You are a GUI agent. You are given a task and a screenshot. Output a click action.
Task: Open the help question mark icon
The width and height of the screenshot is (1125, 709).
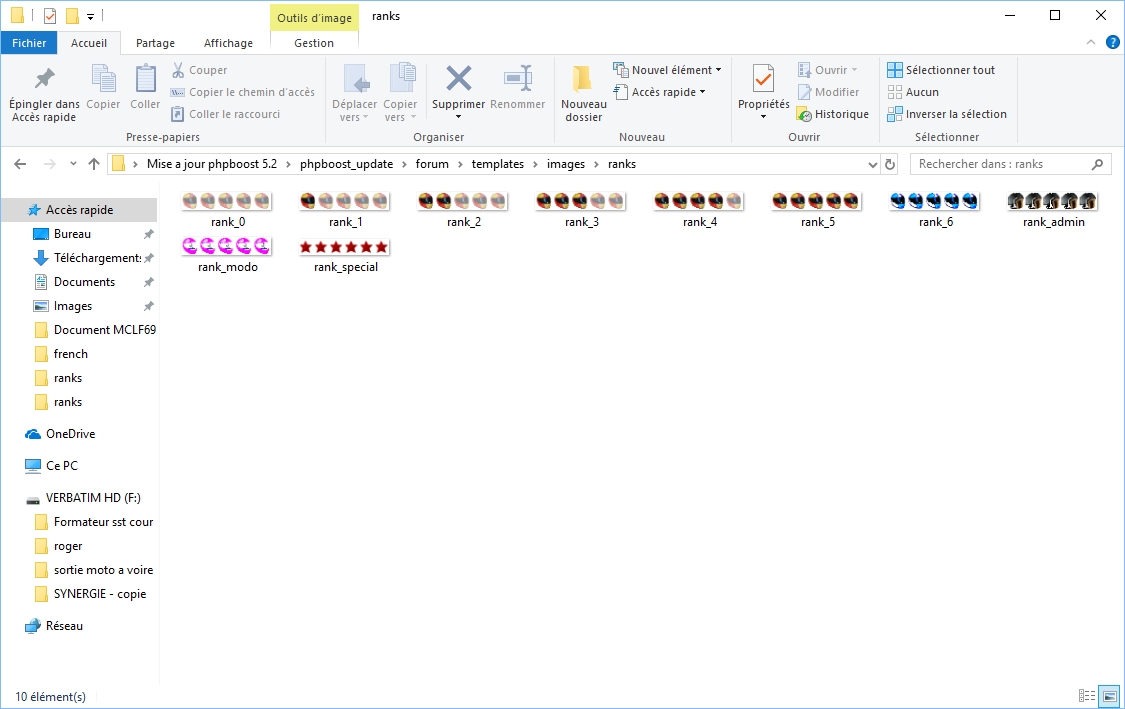1112,42
